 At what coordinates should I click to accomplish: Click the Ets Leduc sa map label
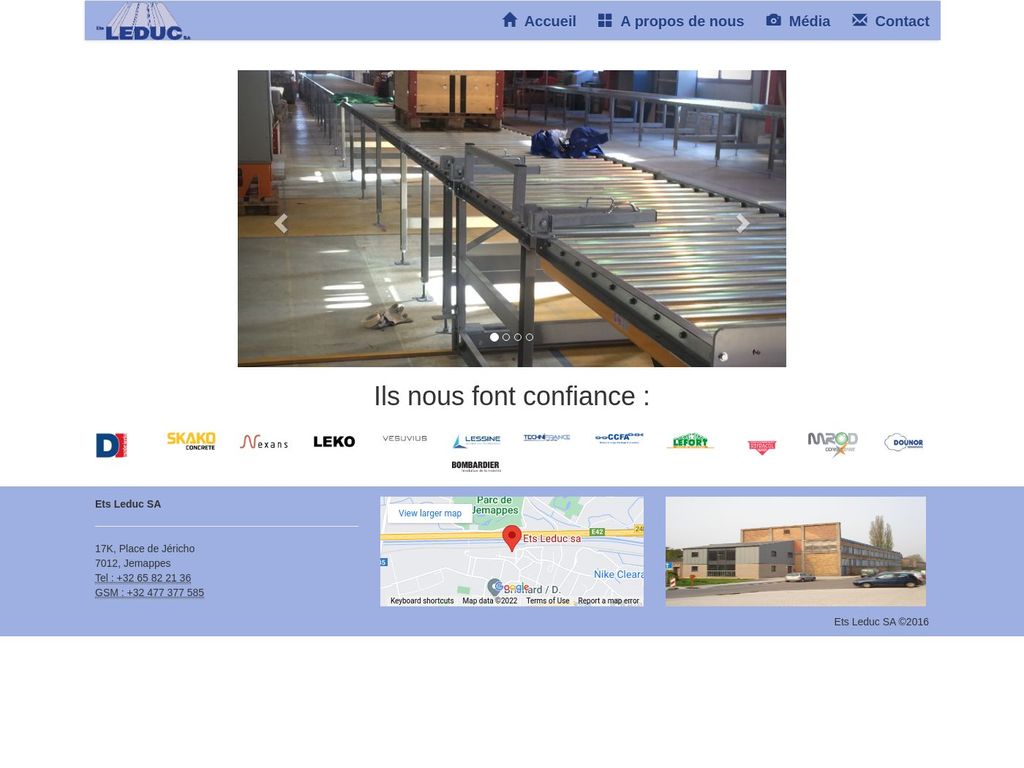(552, 539)
